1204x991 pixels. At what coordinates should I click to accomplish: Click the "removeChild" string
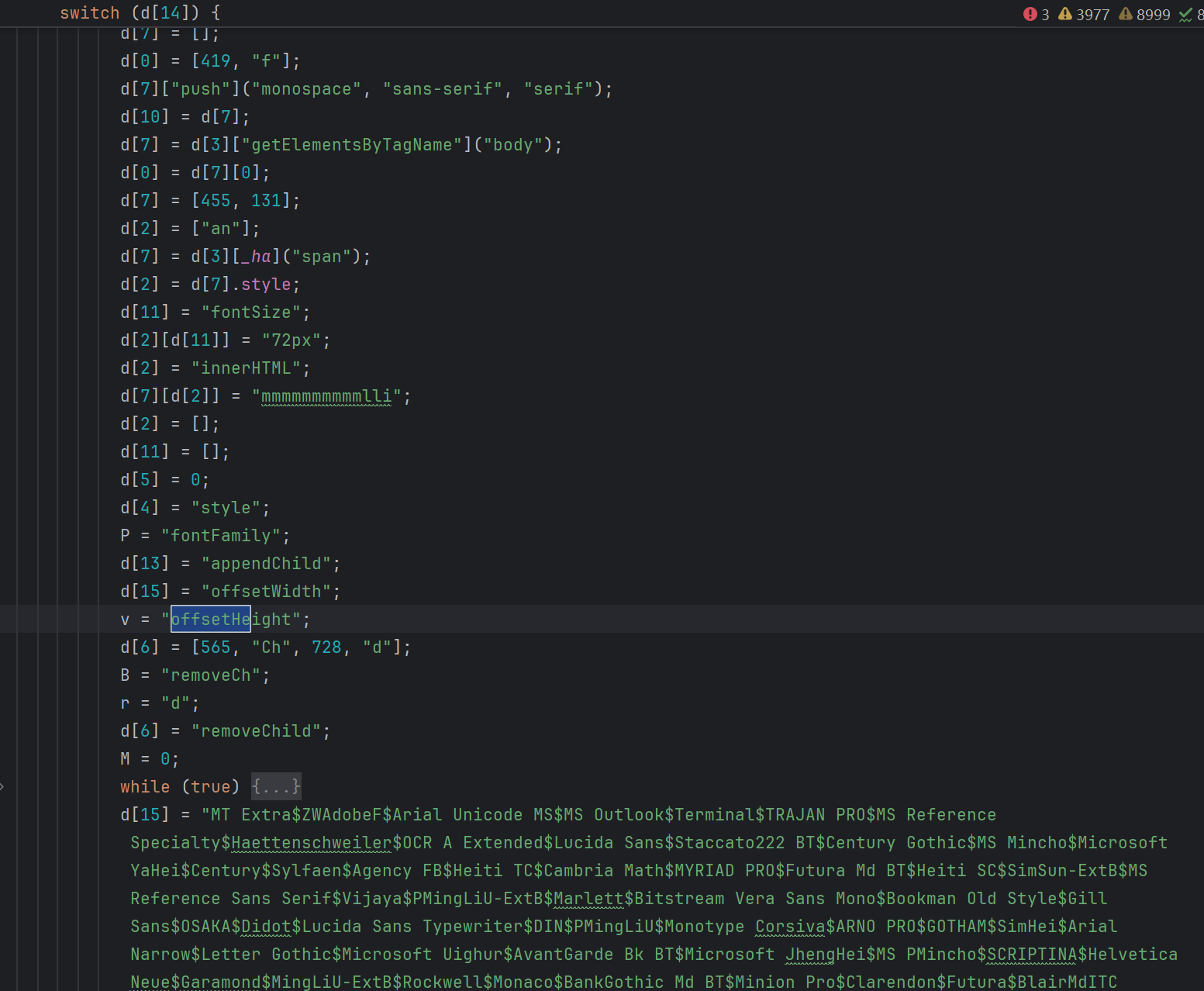click(x=256, y=731)
